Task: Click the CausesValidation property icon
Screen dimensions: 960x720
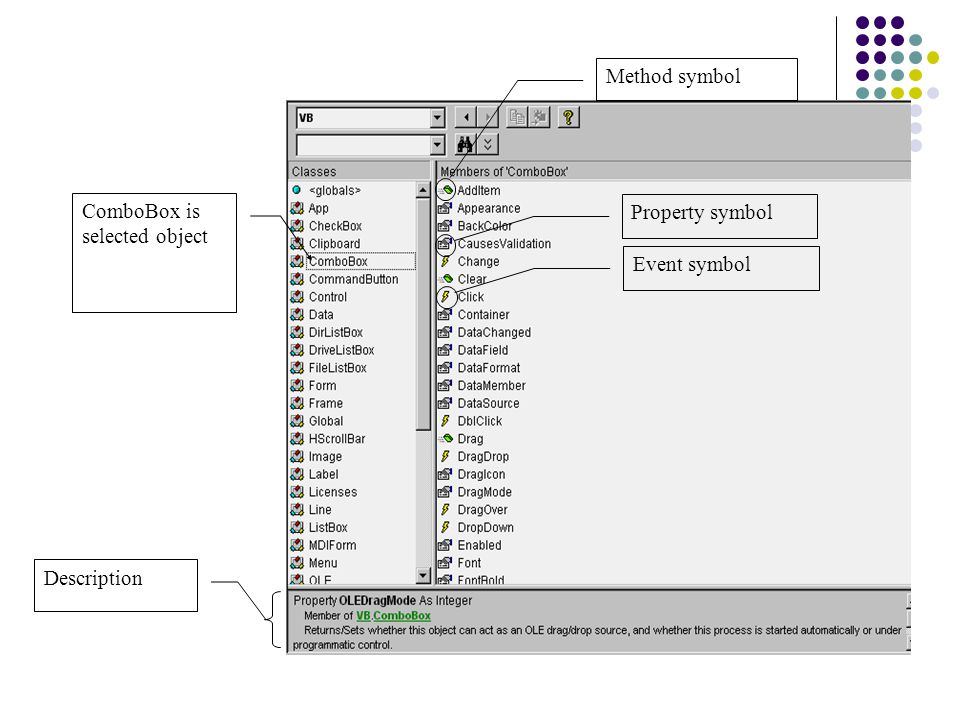Action: coord(445,244)
